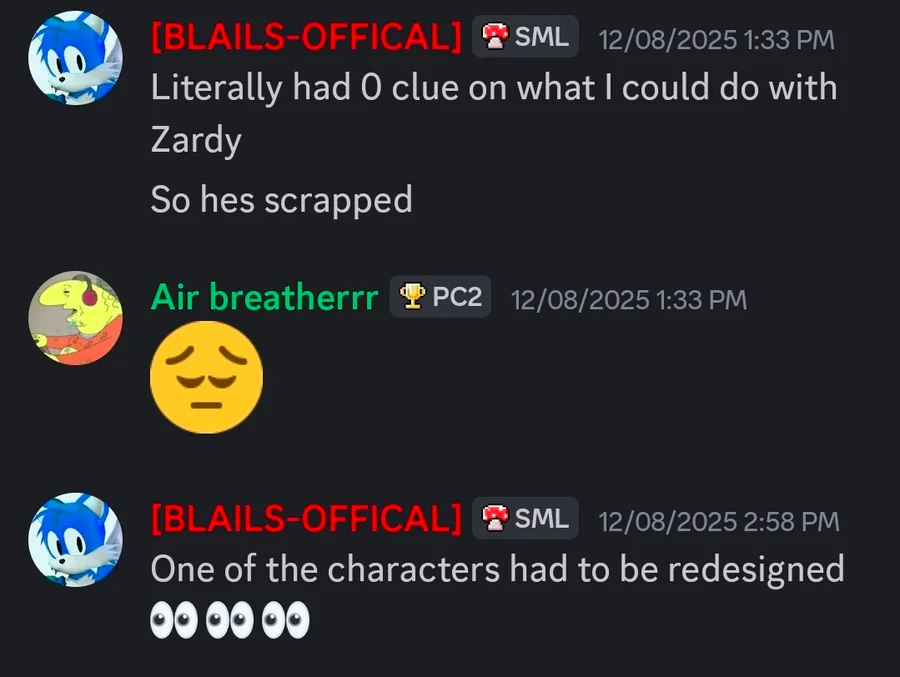
Task: Click the Air breatherrr profile avatar
Action: (x=75, y=318)
